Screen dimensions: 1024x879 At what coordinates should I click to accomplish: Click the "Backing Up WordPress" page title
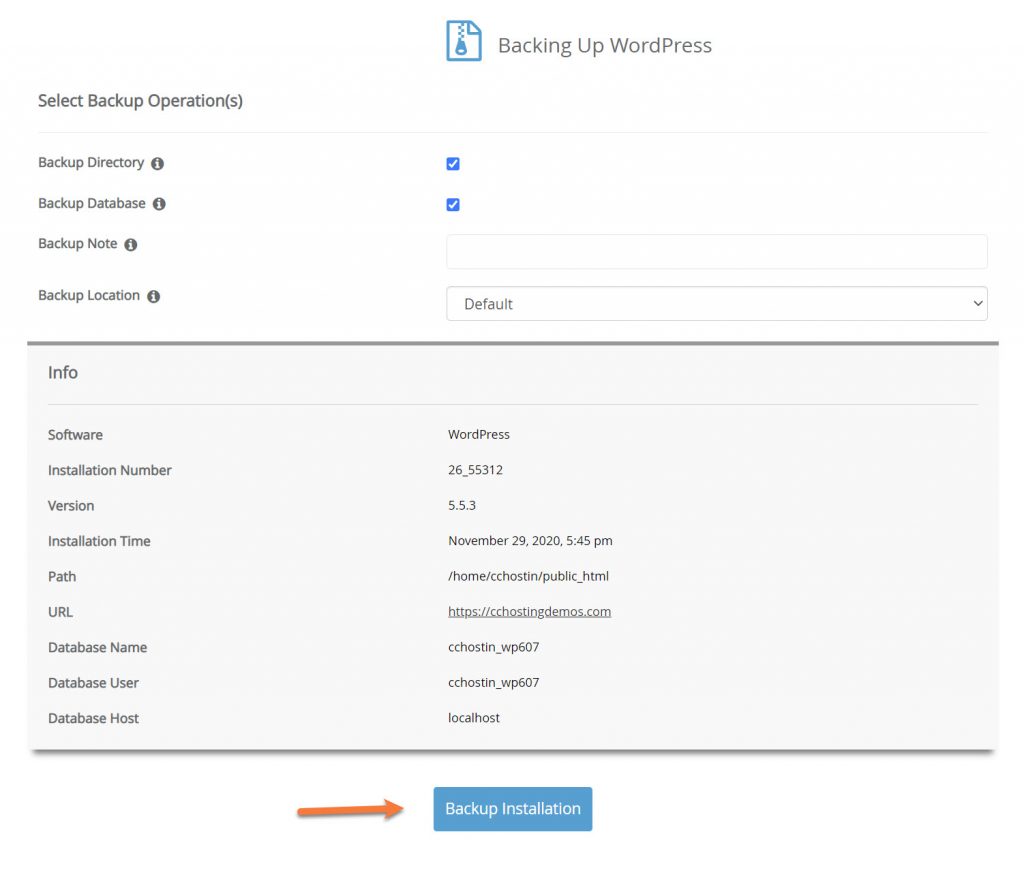604,46
